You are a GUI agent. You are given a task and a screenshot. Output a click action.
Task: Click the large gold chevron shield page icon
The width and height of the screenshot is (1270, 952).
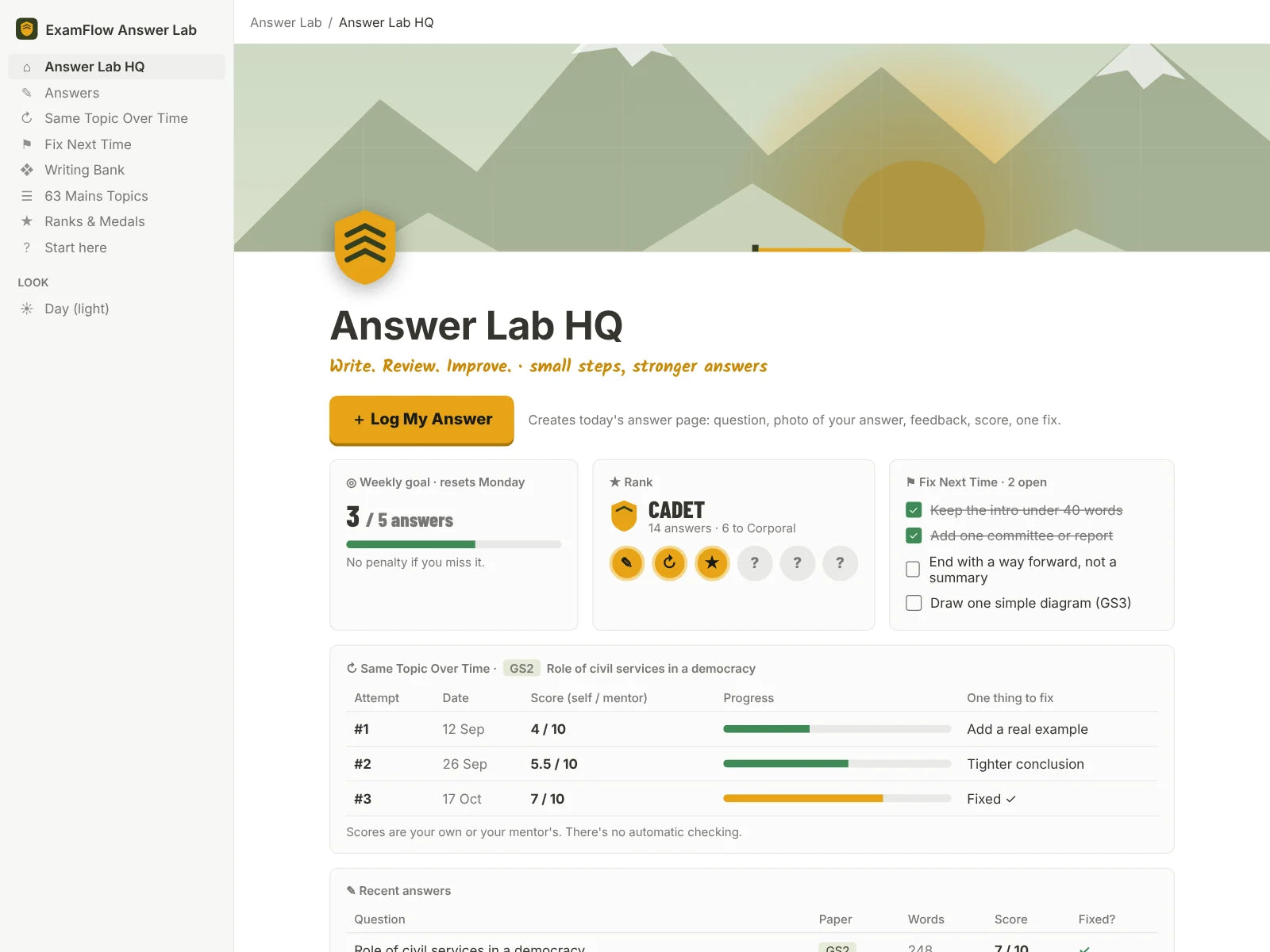coord(365,247)
